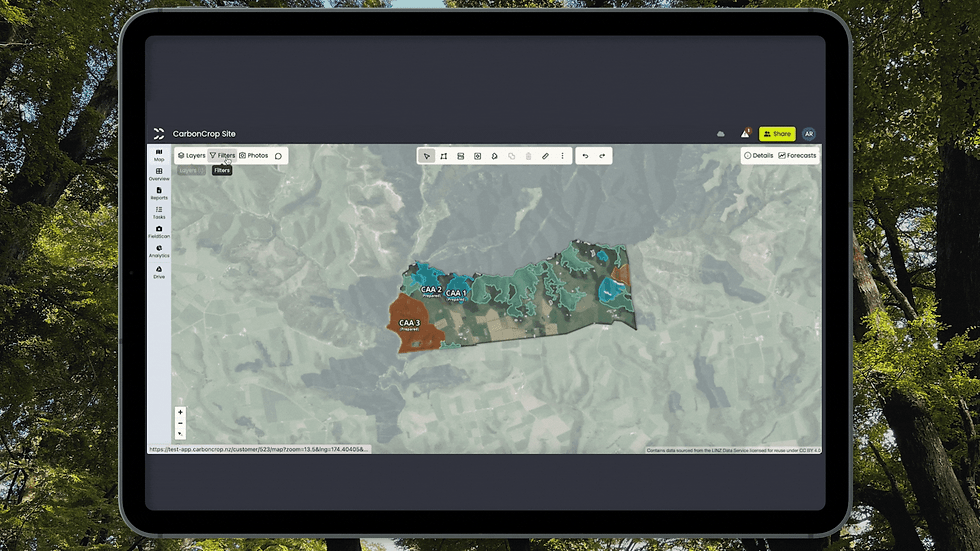Viewport: 980px width, 551px height.
Task: Select the polygon draw tool
Action: (444, 156)
